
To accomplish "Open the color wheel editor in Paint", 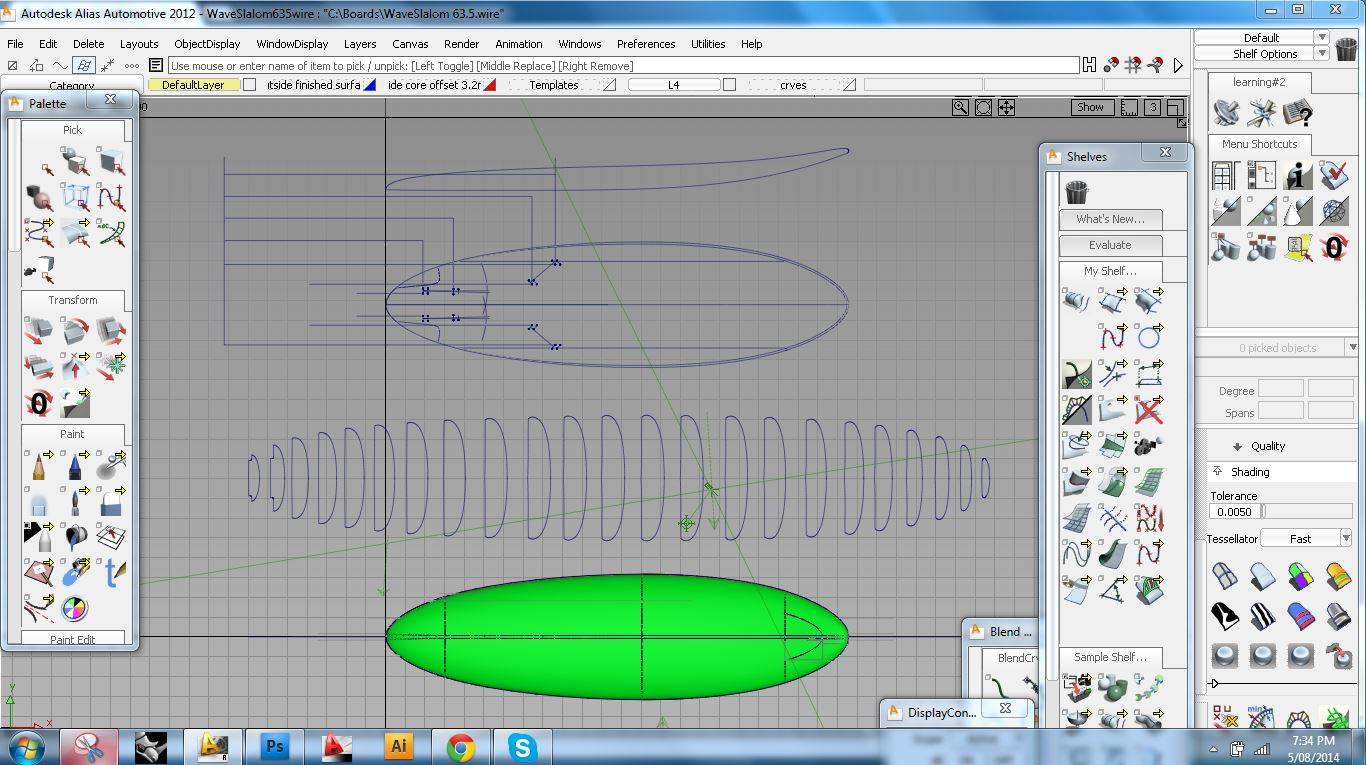I will click(x=74, y=607).
